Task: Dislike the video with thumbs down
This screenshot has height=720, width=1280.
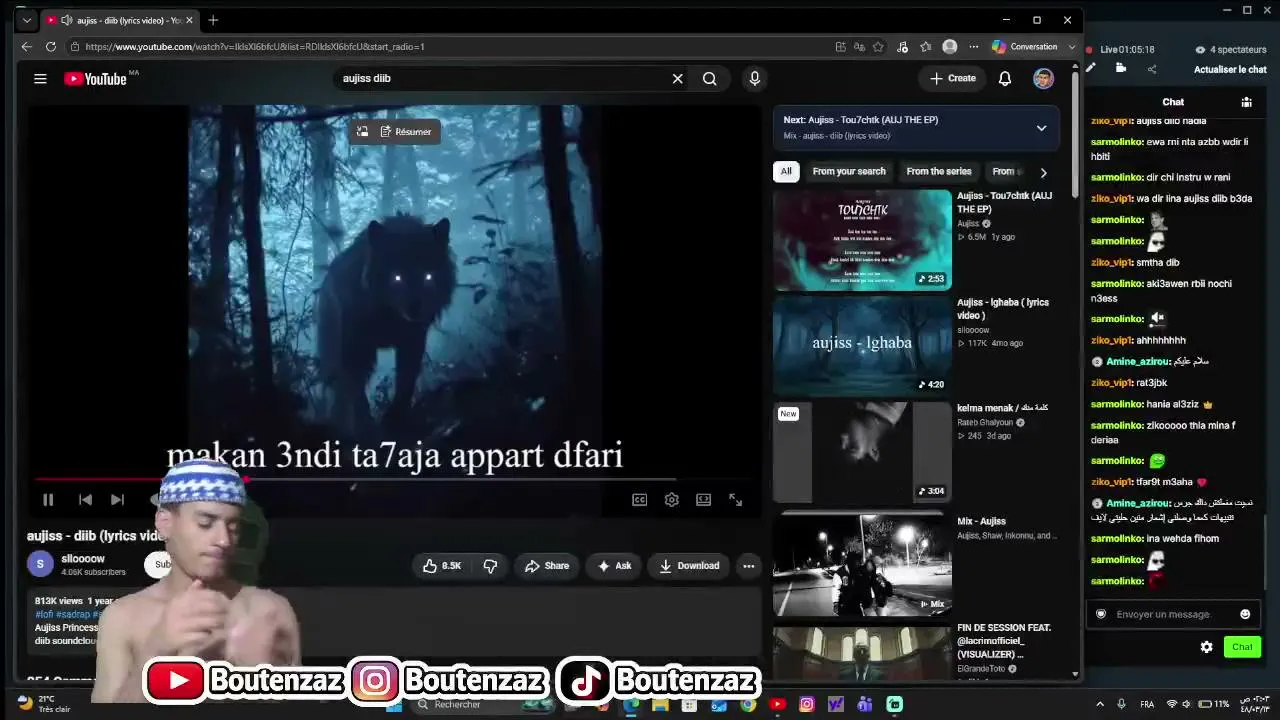Action: [490, 566]
